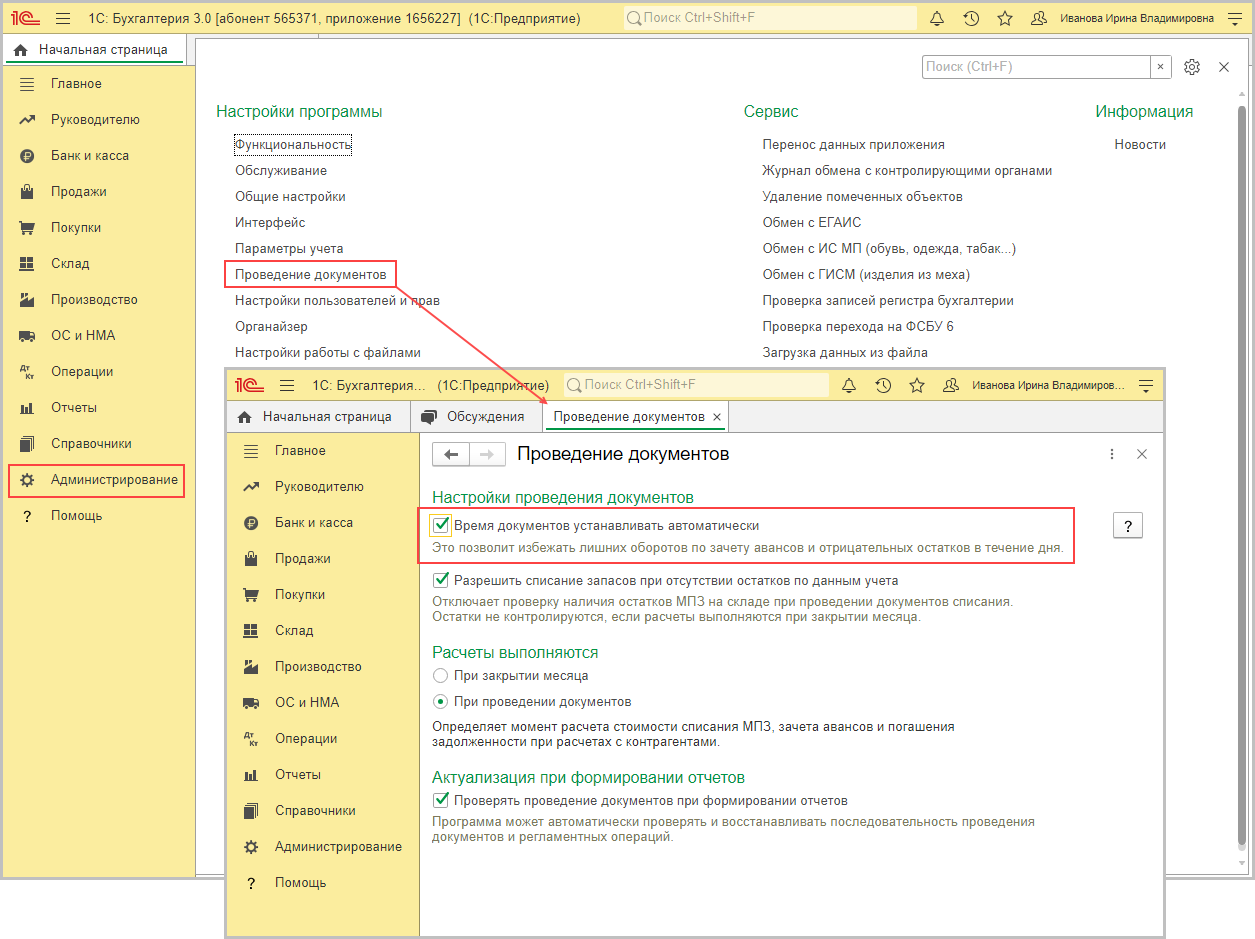
Task: Open notifications bell in back window
Action: tap(937, 18)
